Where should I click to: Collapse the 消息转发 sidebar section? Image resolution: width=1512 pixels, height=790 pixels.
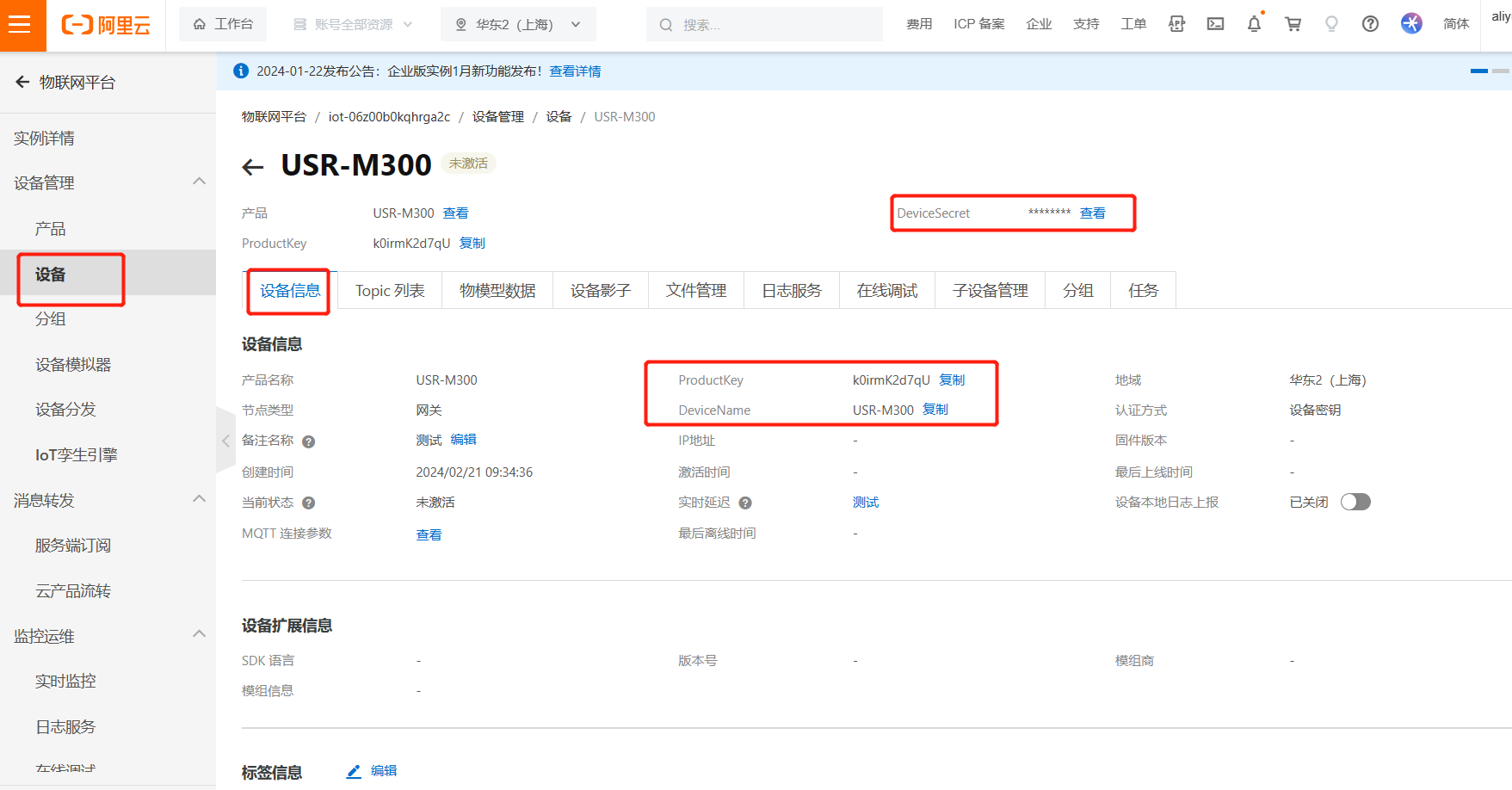pyautogui.click(x=199, y=499)
